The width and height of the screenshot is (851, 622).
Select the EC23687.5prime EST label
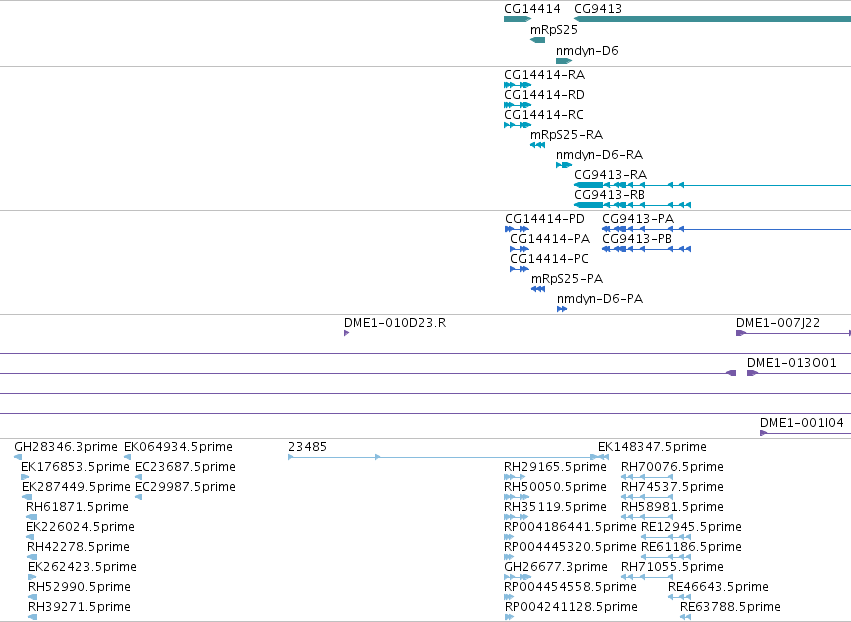click(186, 467)
